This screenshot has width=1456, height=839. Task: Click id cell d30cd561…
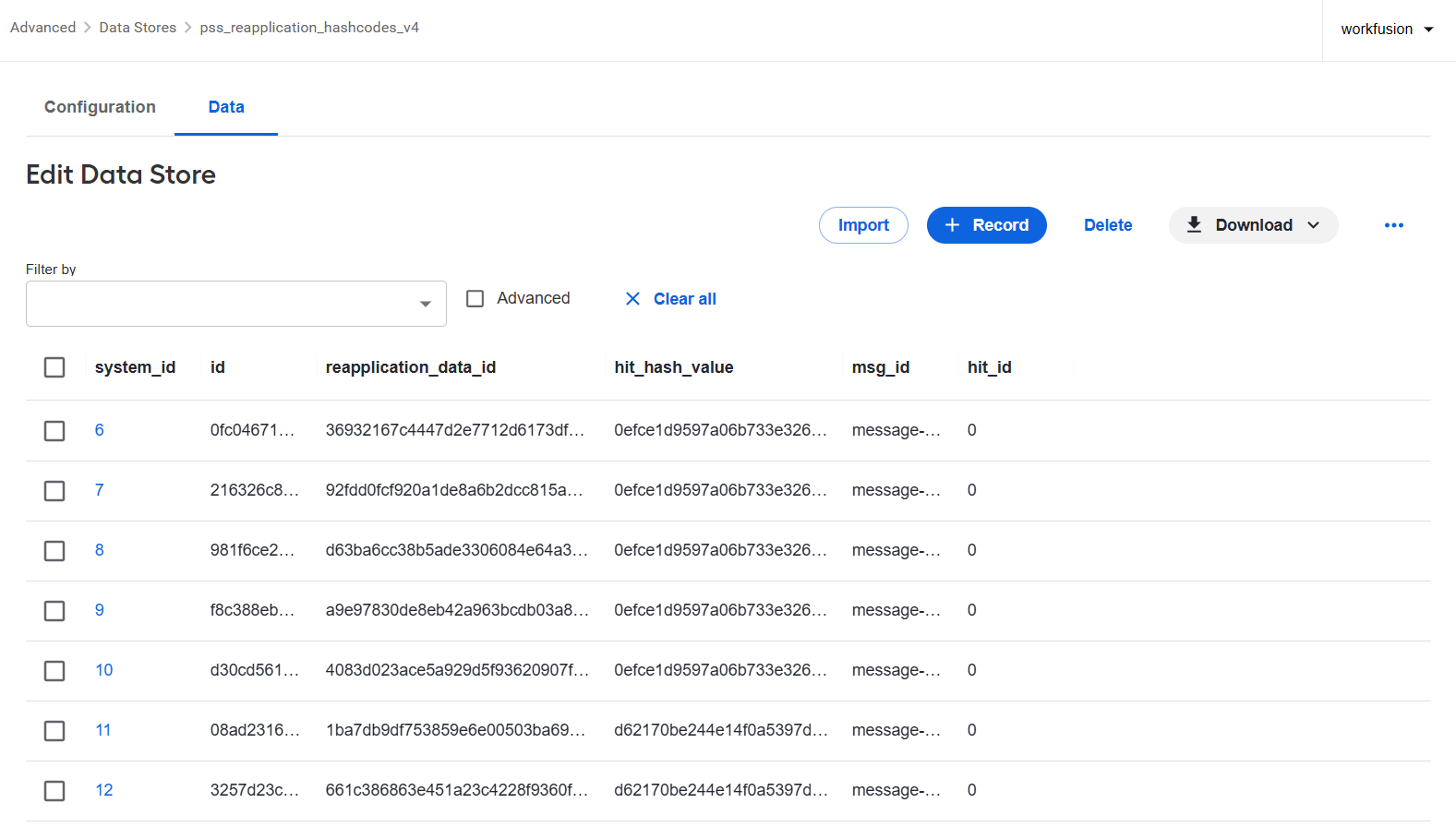point(255,670)
